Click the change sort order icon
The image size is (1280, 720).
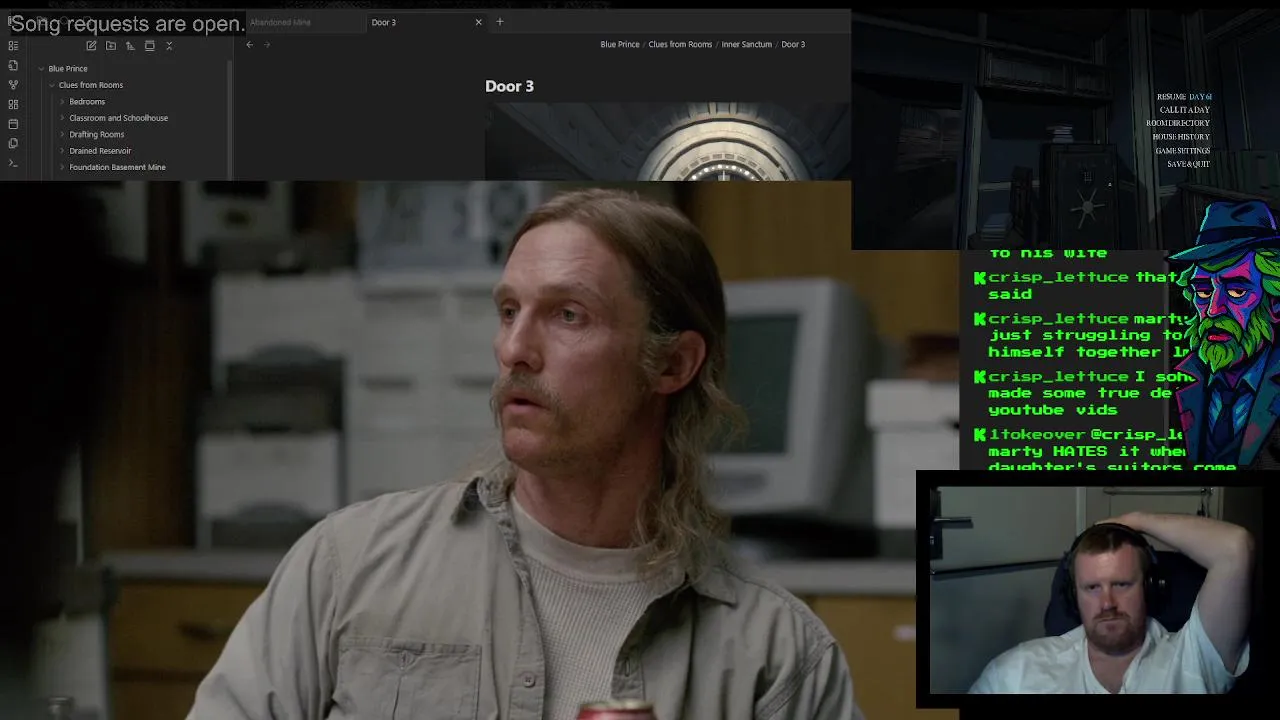pos(130,45)
